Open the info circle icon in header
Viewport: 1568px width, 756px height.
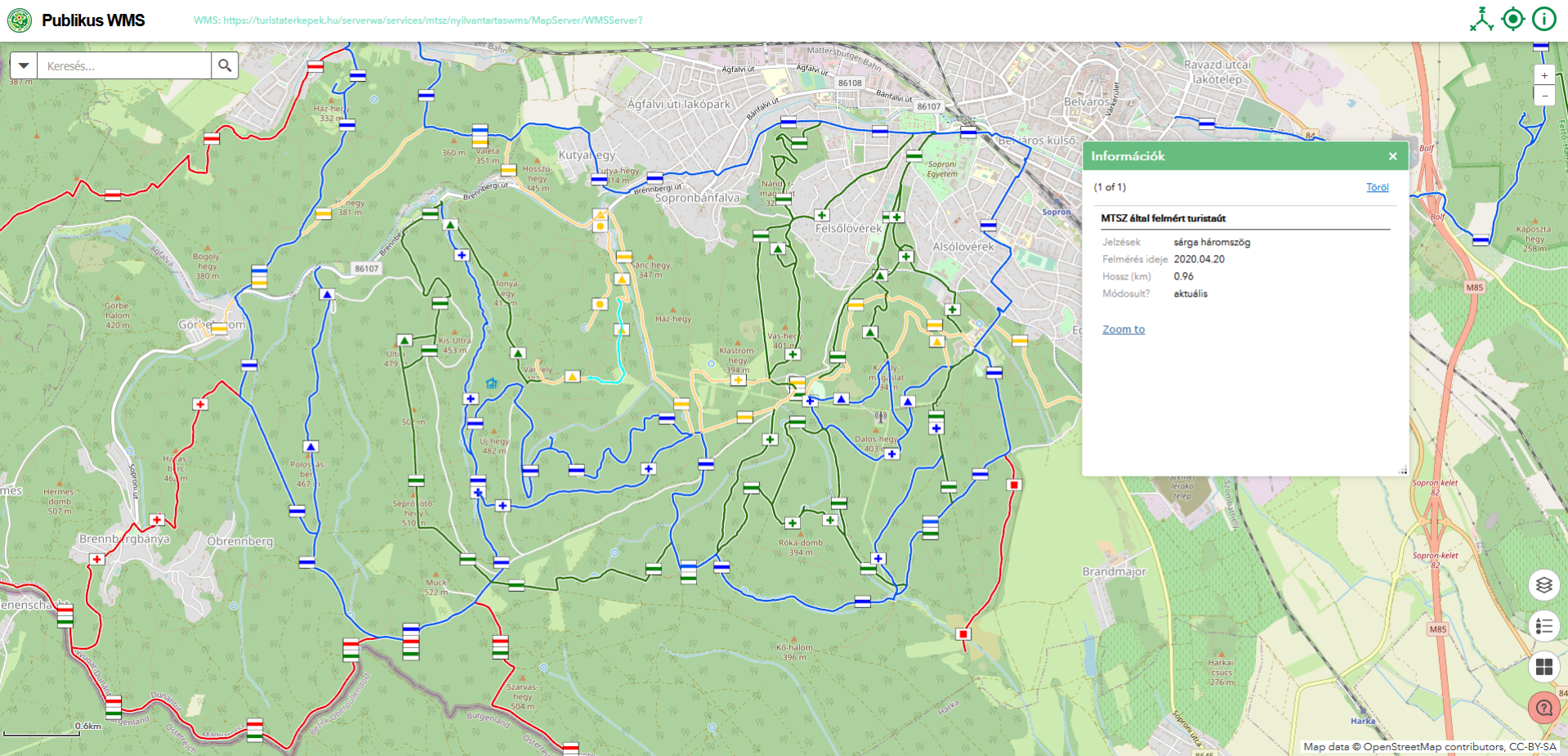click(x=1544, y=19)
